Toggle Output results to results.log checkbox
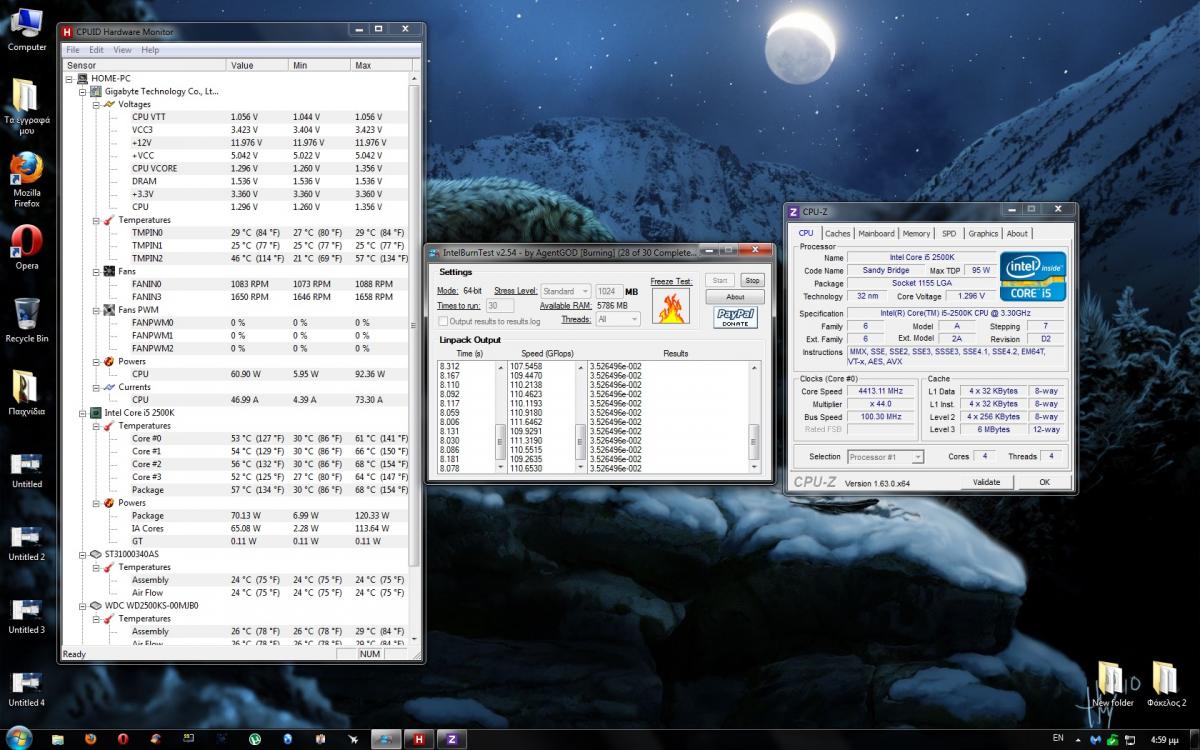The image size is (1200, 750). point(444,321)
